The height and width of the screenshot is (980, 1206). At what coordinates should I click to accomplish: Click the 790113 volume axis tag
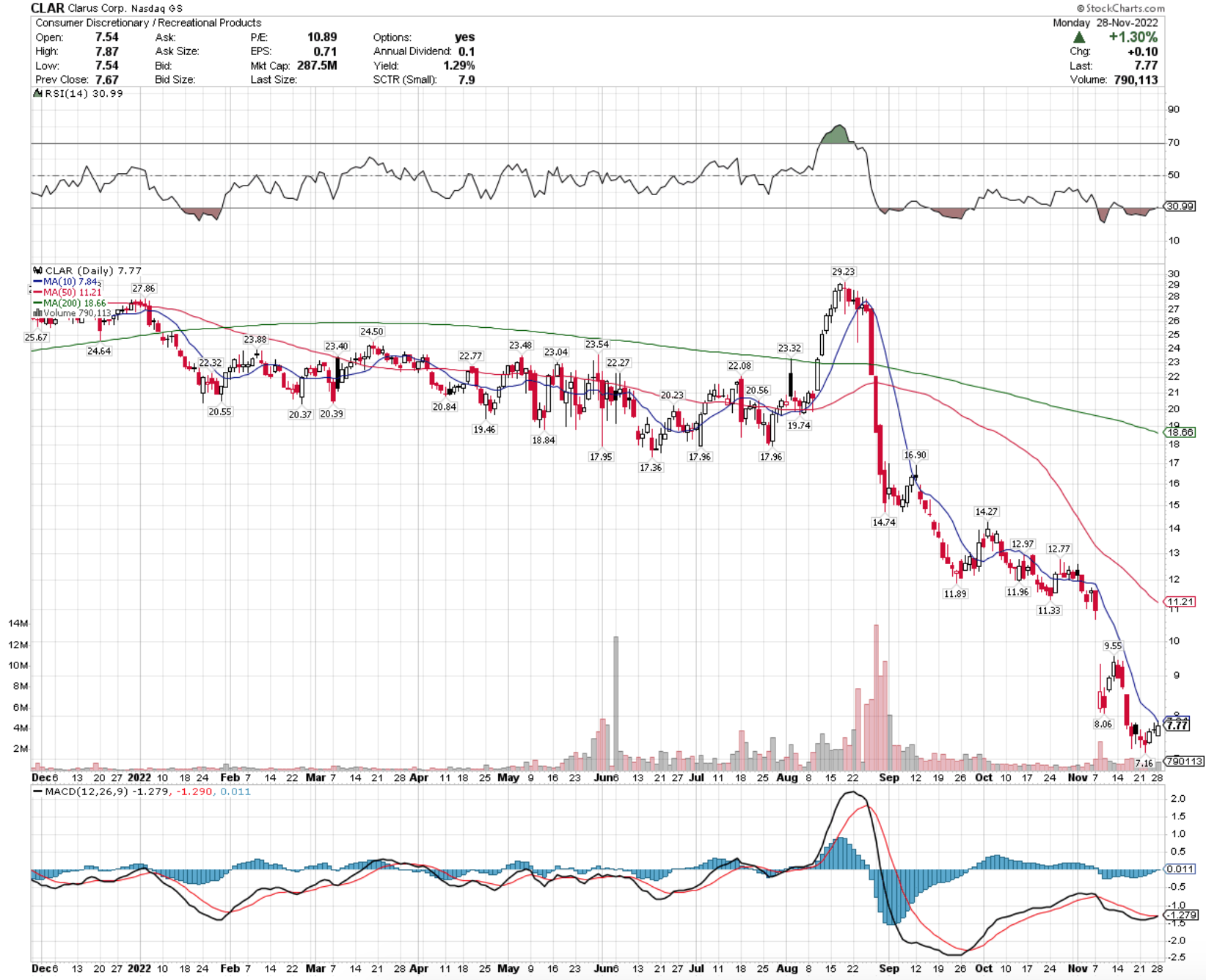pos(1184,761)
